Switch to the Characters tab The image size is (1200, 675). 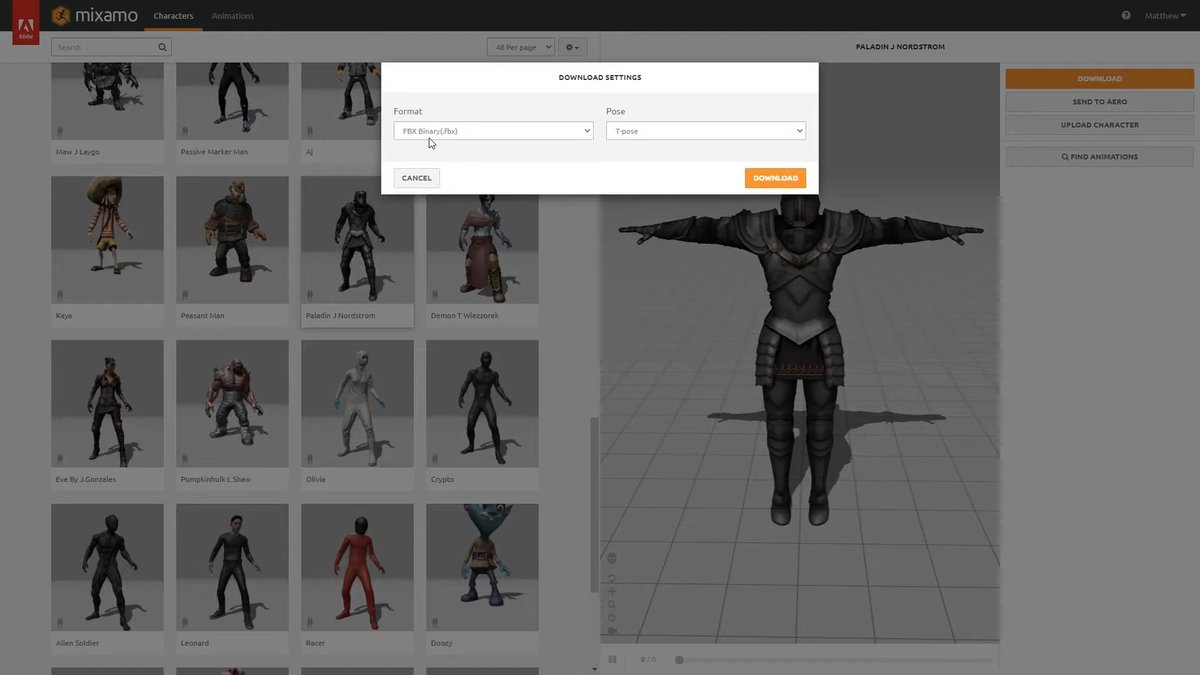(x=174, y=16)
